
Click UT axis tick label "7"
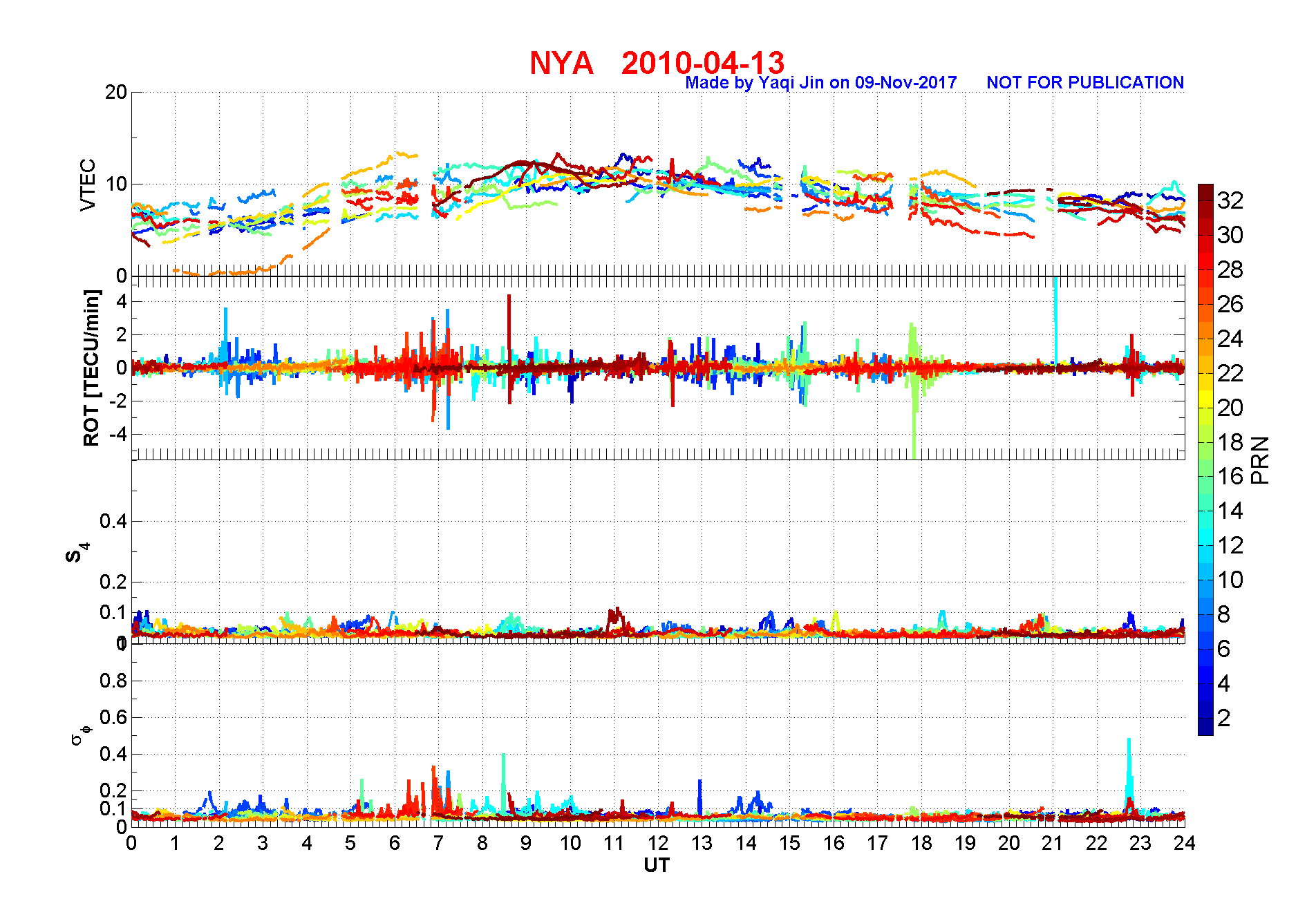(x=438, y=843)
